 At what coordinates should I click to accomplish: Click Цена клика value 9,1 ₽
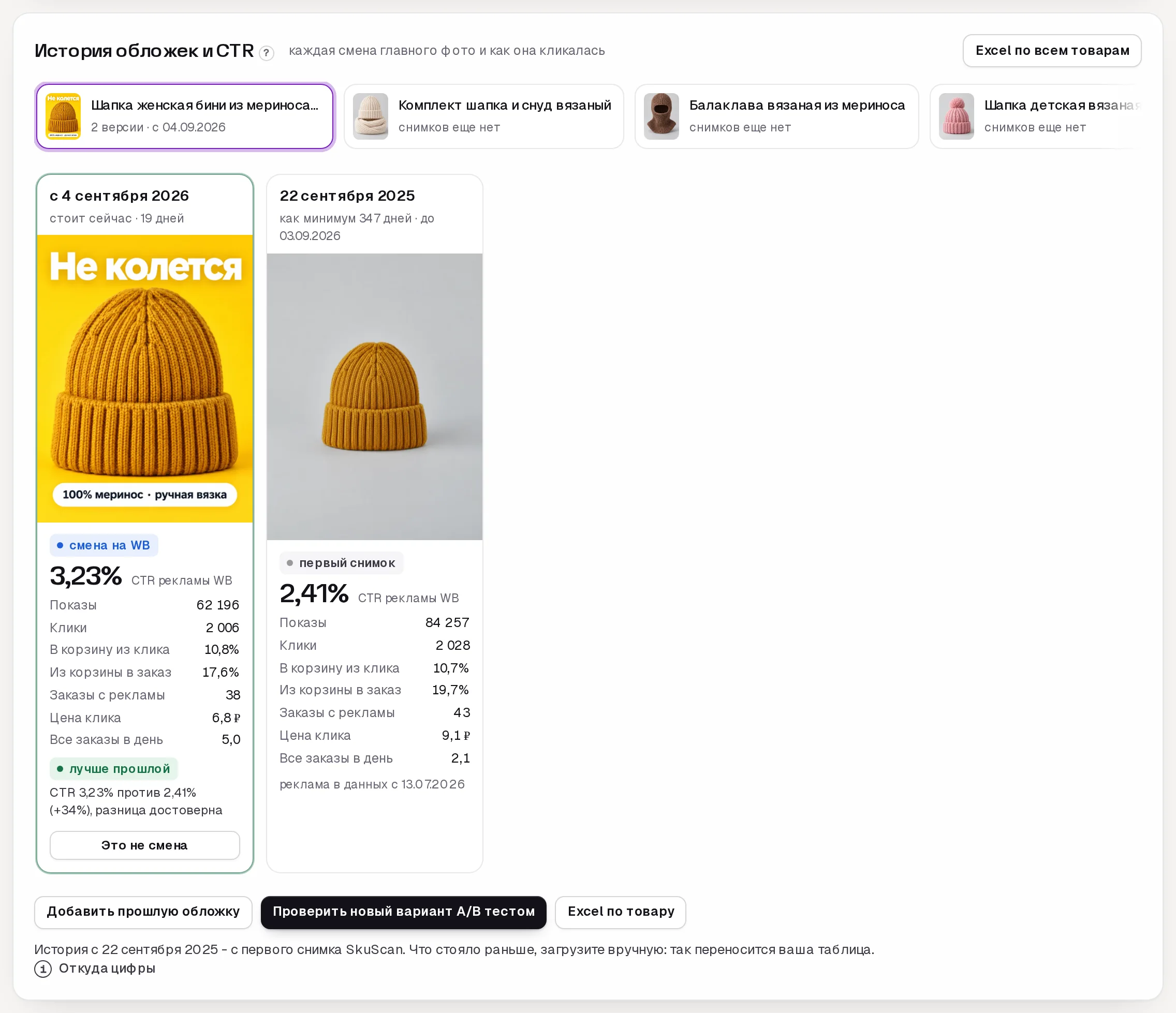click(456, 735)
